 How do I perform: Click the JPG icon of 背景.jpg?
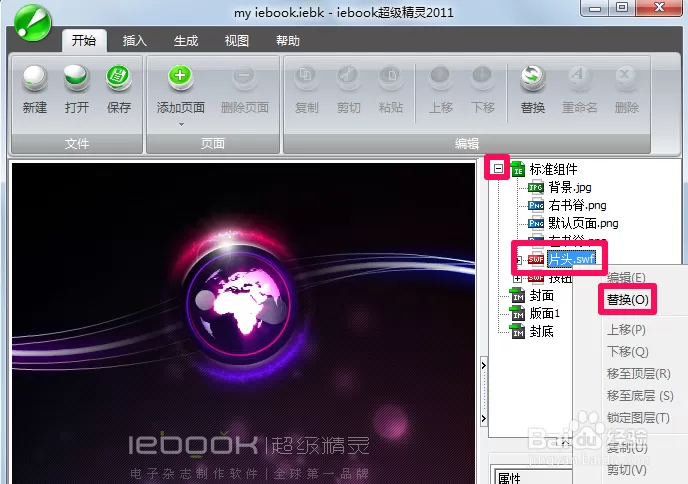click(x=536, y=188)
